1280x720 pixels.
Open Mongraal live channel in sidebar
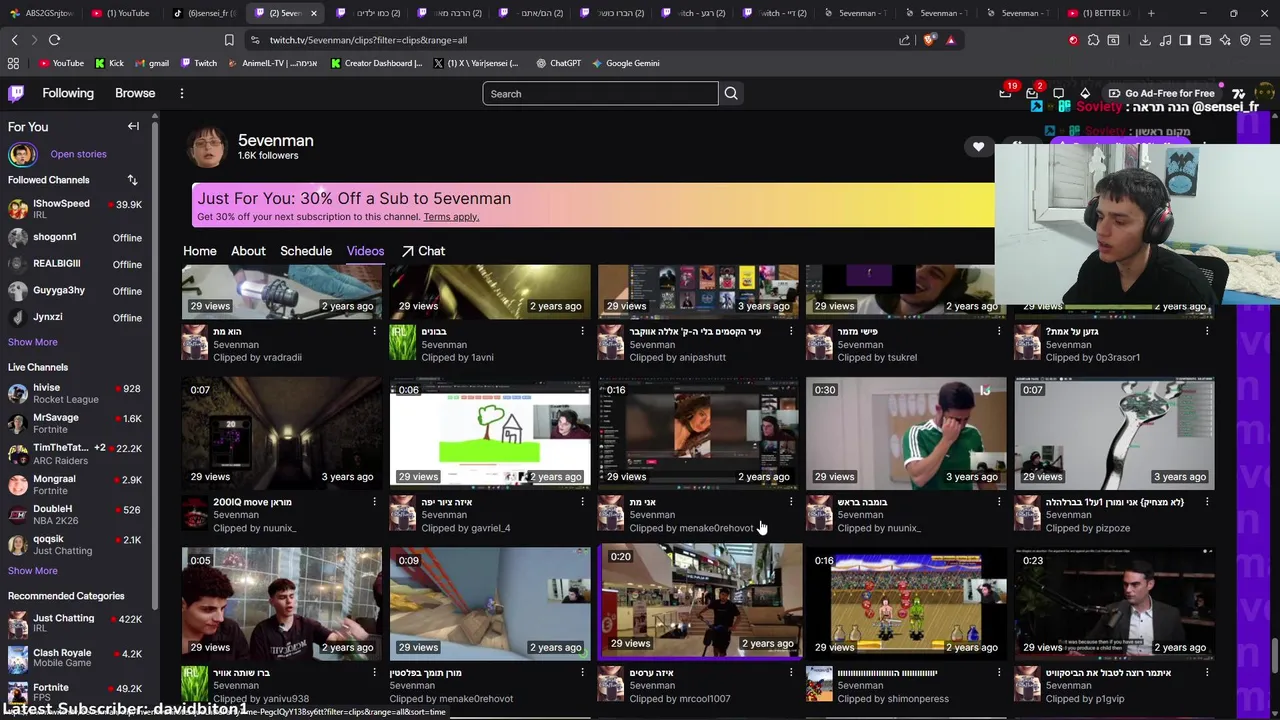75,484
